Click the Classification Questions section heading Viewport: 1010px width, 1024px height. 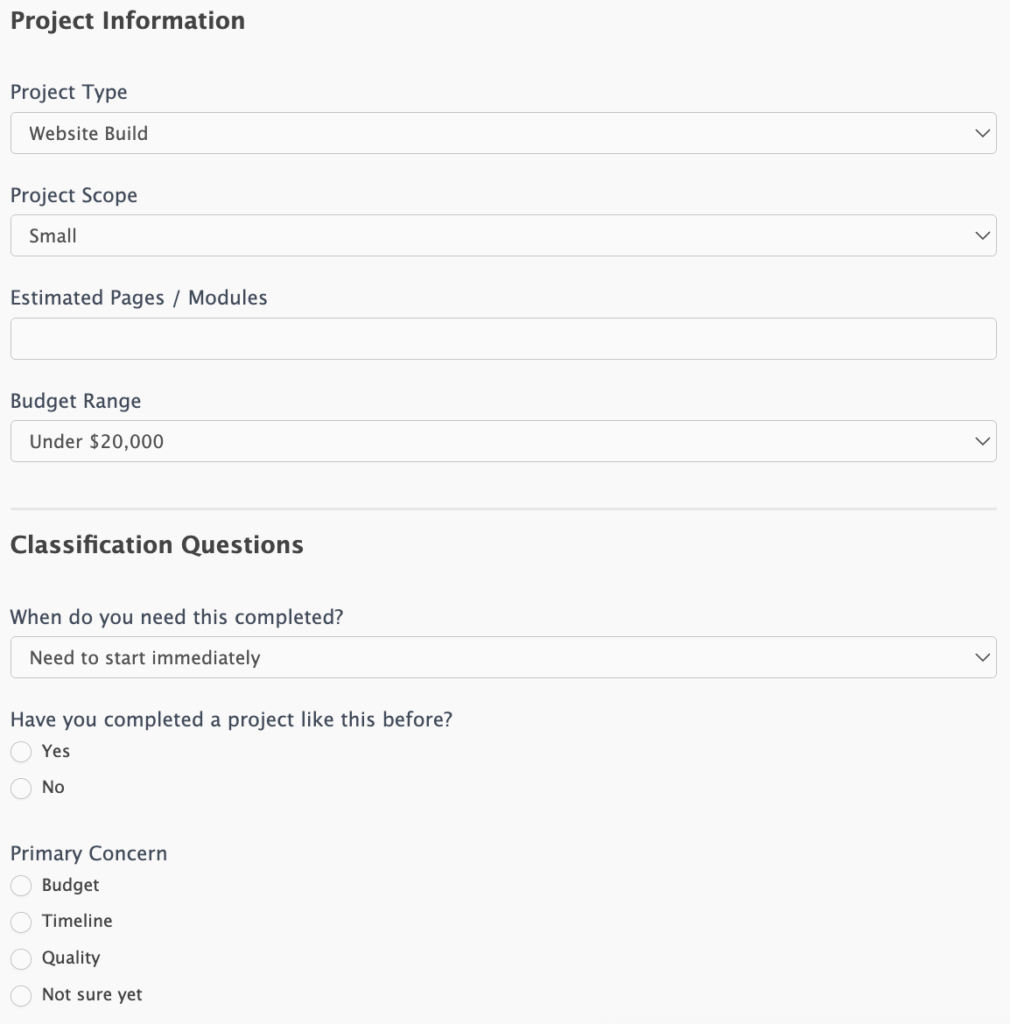click(157, 544)
